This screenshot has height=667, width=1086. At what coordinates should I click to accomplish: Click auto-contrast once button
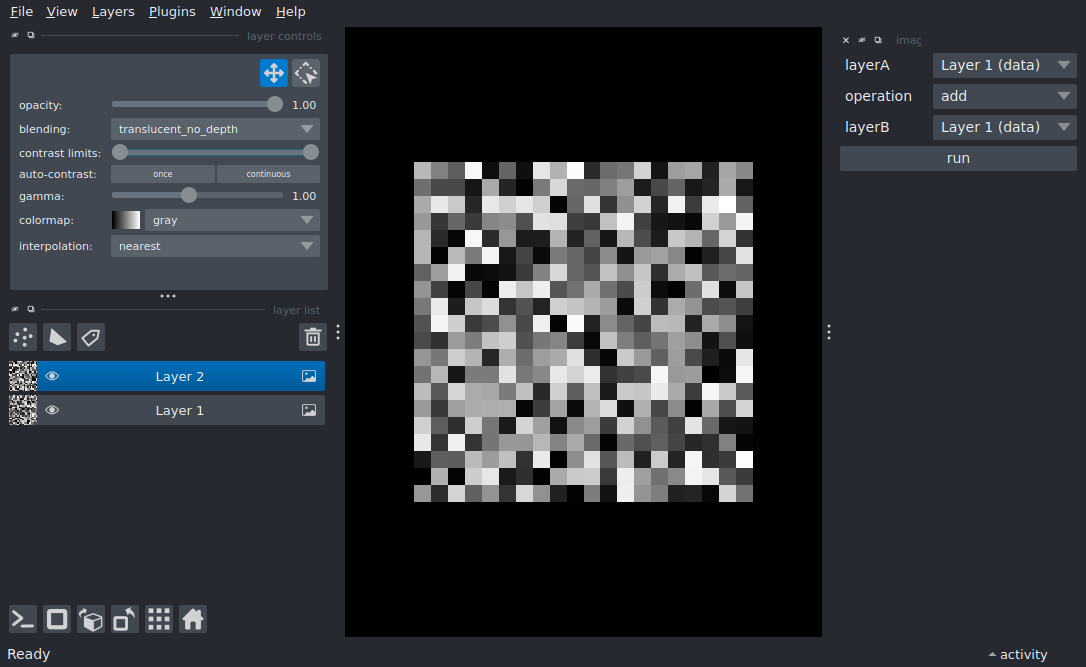pyautogui.click(x=163, y=174)
